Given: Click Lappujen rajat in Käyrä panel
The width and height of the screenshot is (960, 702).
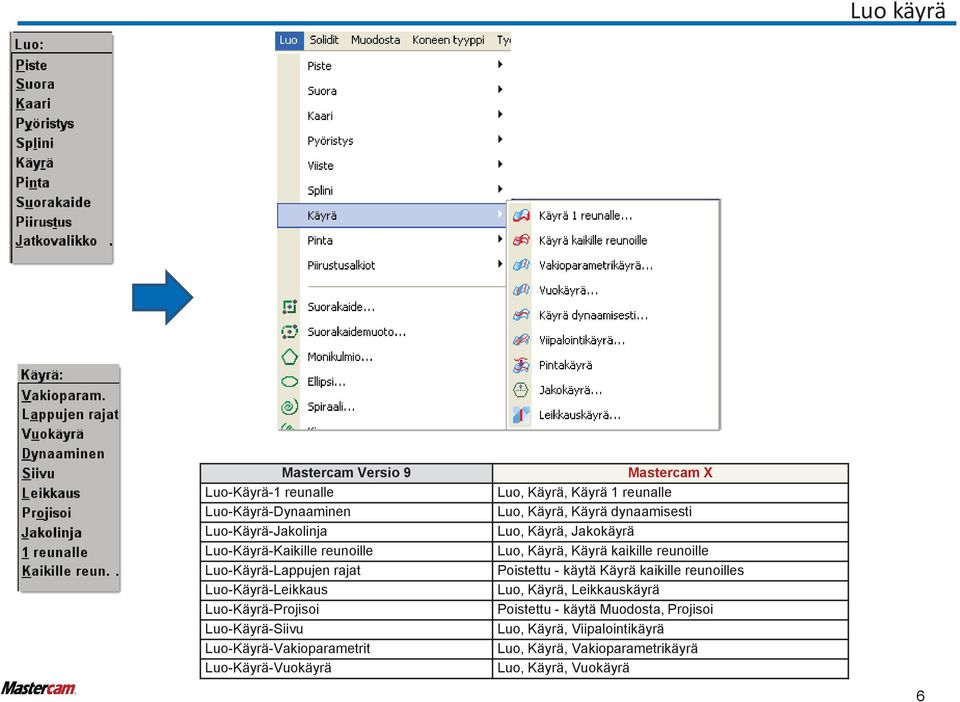Looking at the screenshot, I should coord(70,415).
